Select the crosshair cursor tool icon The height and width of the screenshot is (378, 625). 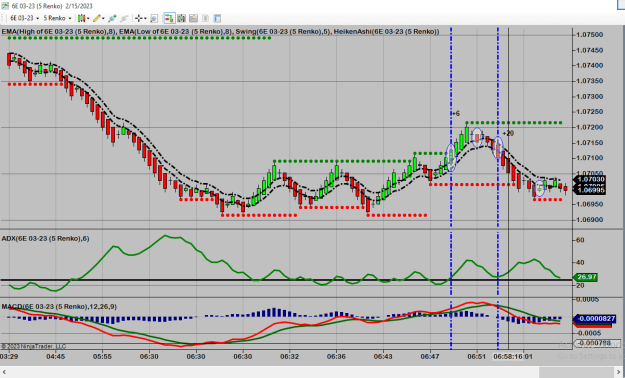point(138,18)
